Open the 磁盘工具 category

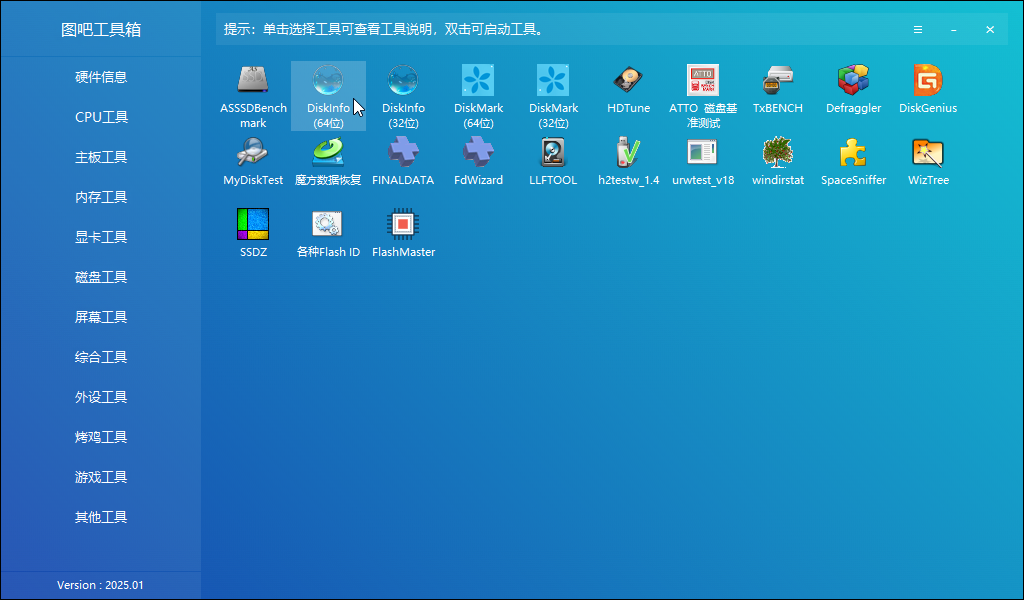coord(101,277)
